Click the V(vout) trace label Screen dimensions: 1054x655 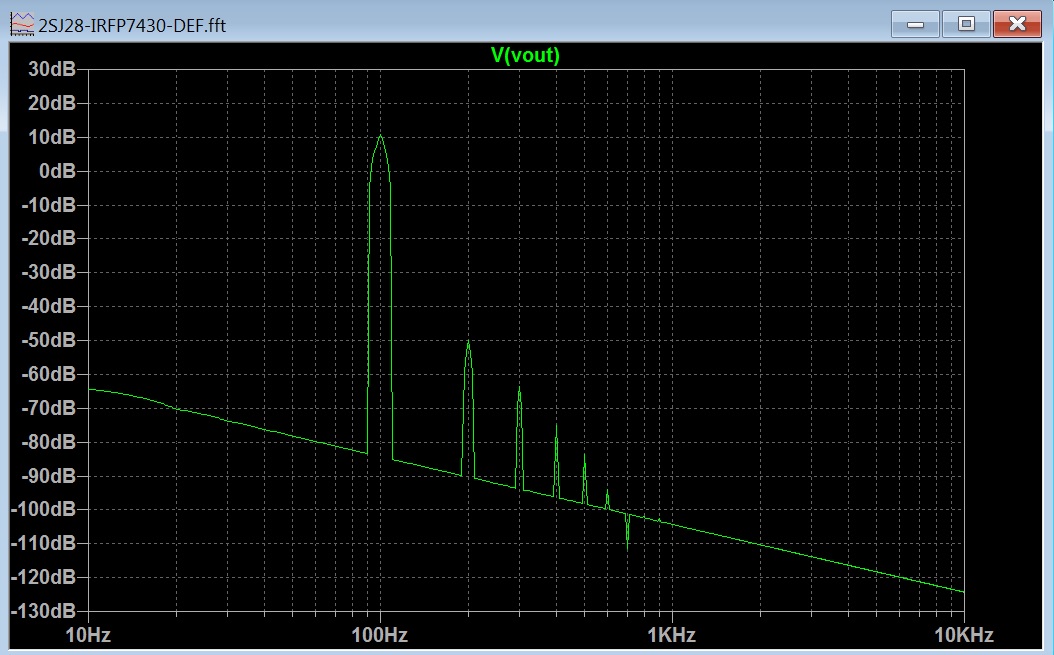[525, 55]
